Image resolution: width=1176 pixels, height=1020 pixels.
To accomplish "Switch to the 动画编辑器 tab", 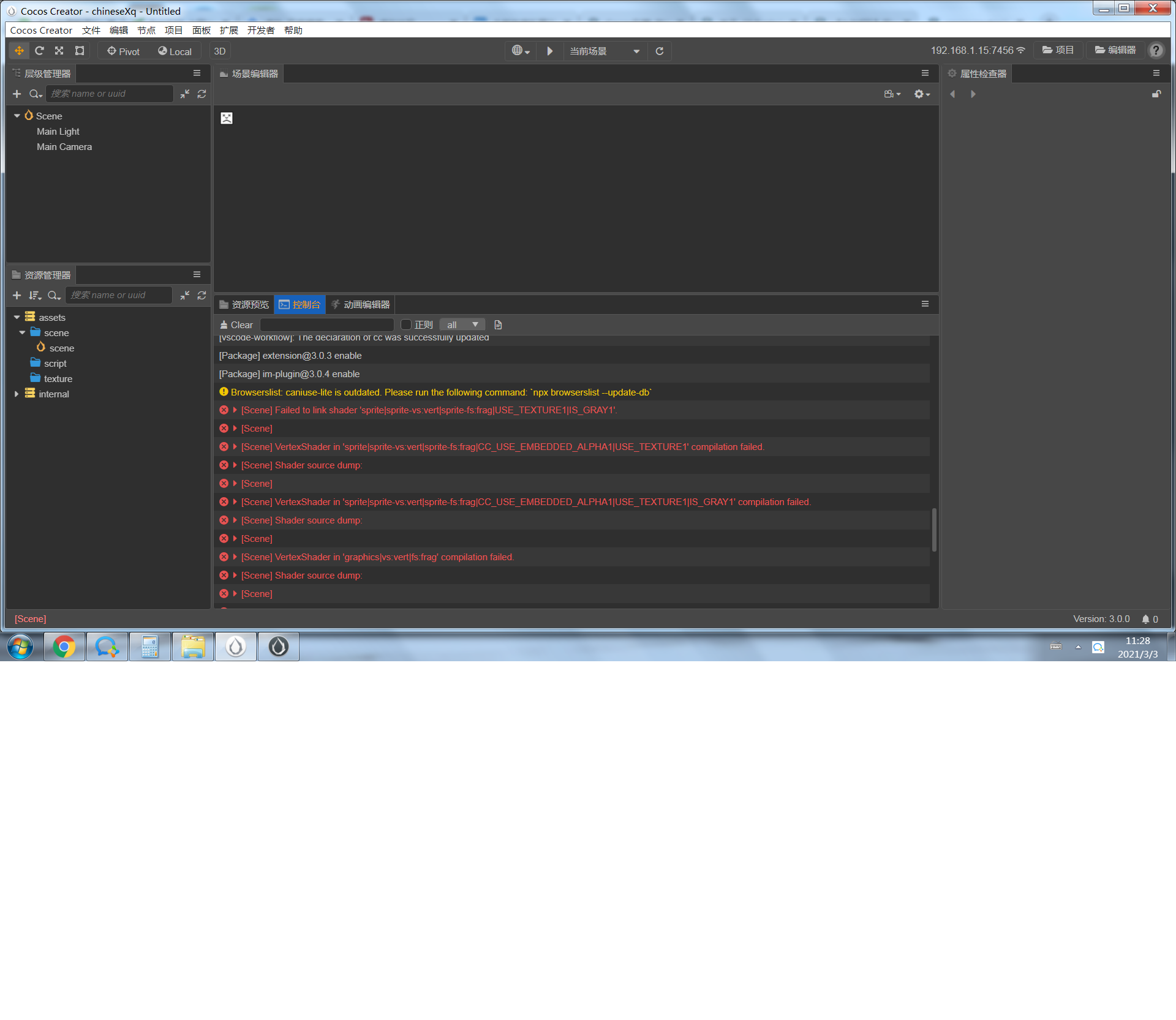I will (x=361, y=305).
